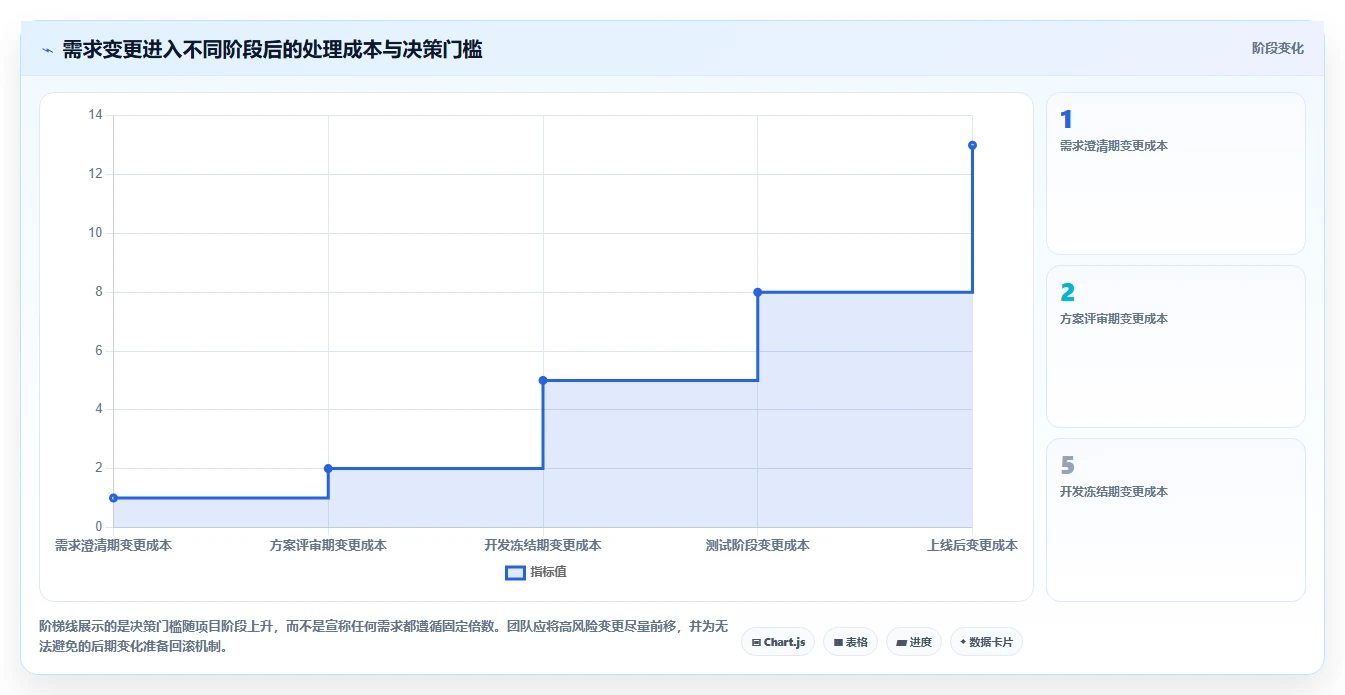Viewport: 1345px width, 695px height.
Task: Open the 开发冻结期变更成本 data card
Action: 1176,519
